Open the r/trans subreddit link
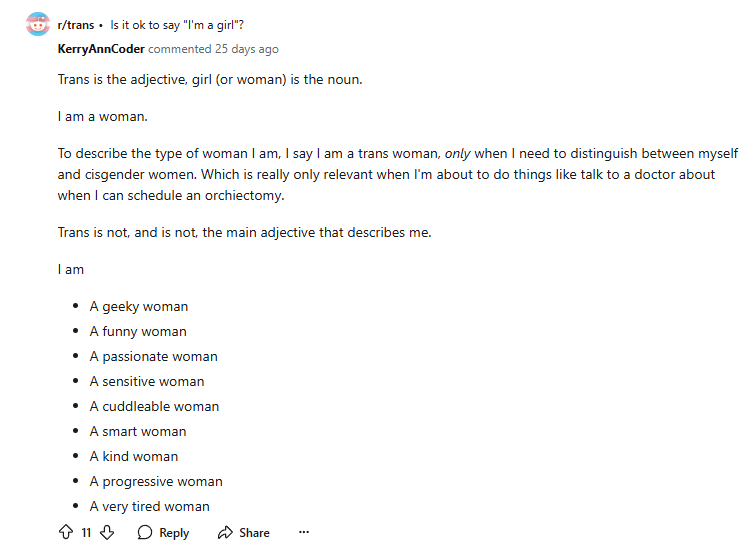Image resolution: width=746 pixels, height=560 pixels. 76,24
